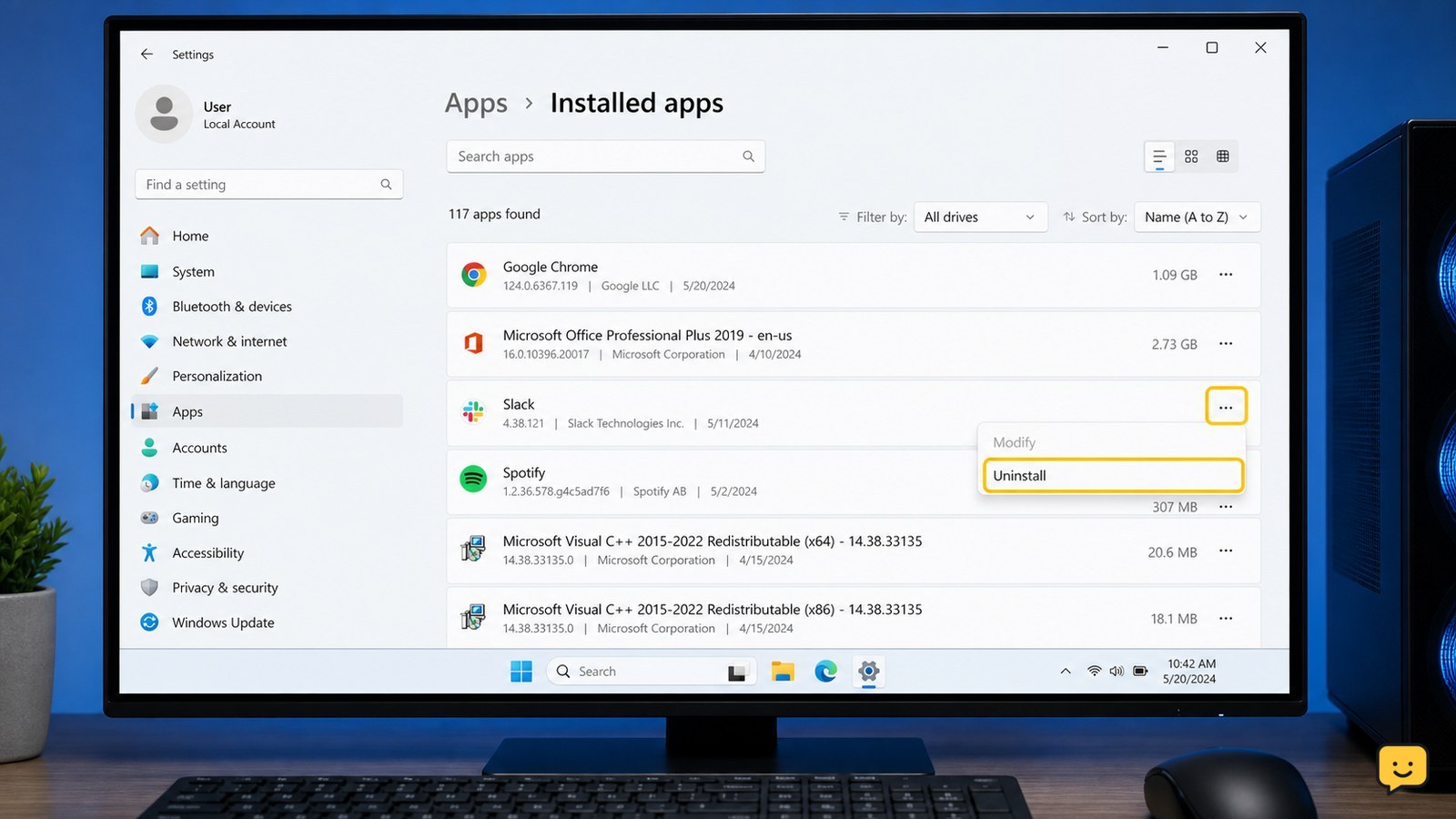
Task: Click Settings gear in taskbar
Action: tap(869, 672)
